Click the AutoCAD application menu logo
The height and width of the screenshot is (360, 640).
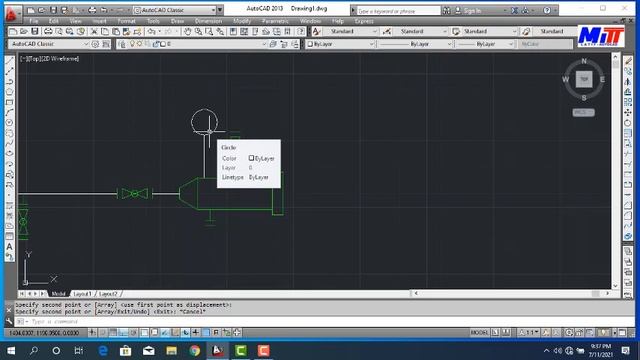point(11,13)
